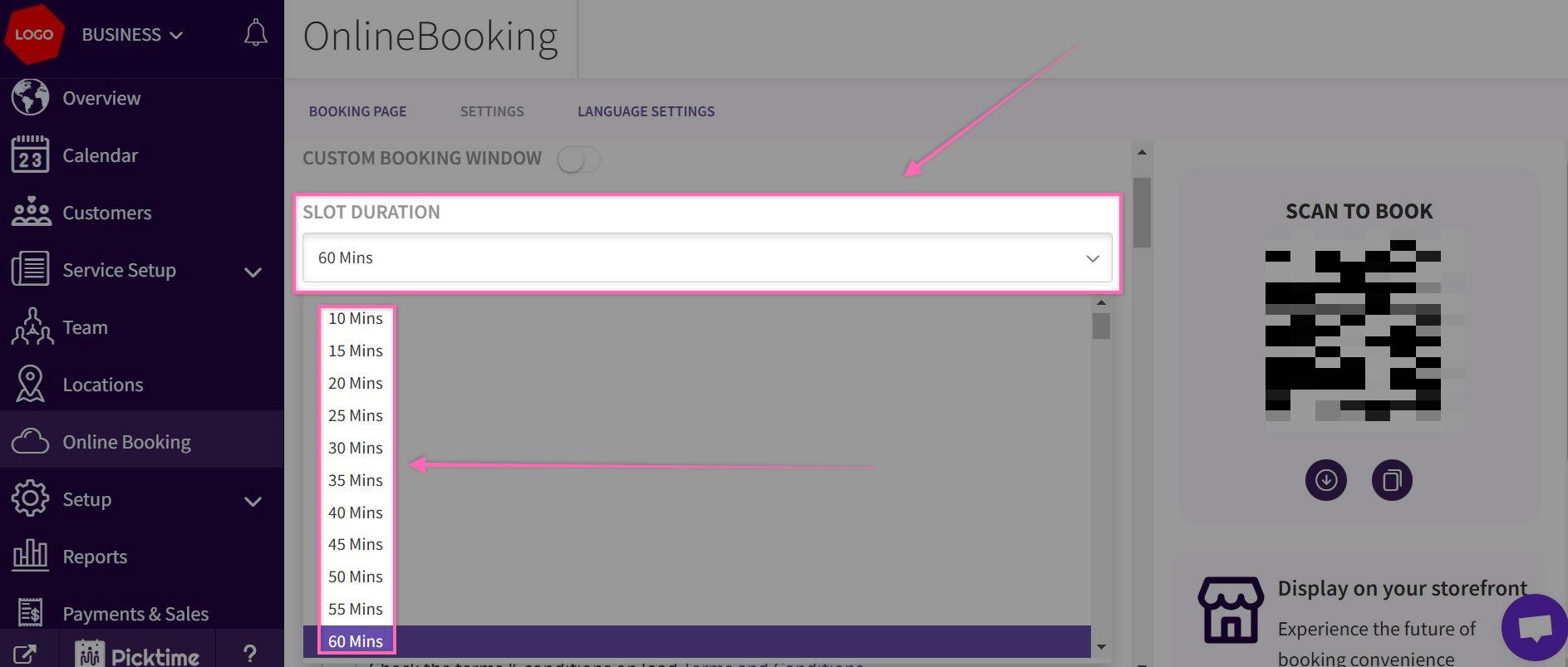The height and width of the screenshot is (667, 1568).
Task: Open the chat support bubble
Action: [1534, 628]
